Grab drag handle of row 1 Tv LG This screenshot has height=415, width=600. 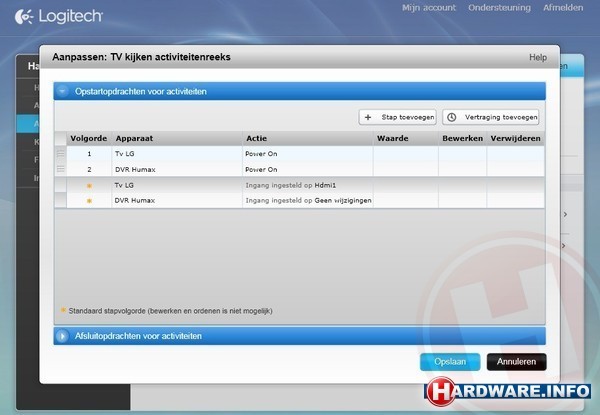(60, 153)
